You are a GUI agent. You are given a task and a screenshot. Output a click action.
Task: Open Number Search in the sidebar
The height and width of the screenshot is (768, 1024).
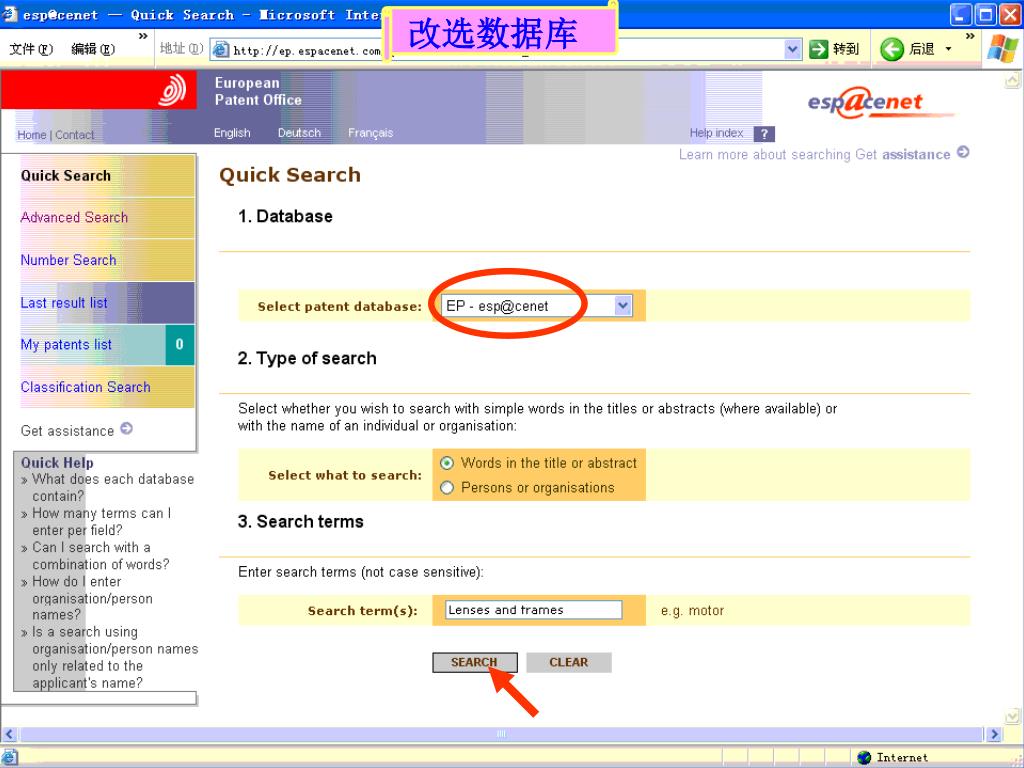(x=69, y=260)
